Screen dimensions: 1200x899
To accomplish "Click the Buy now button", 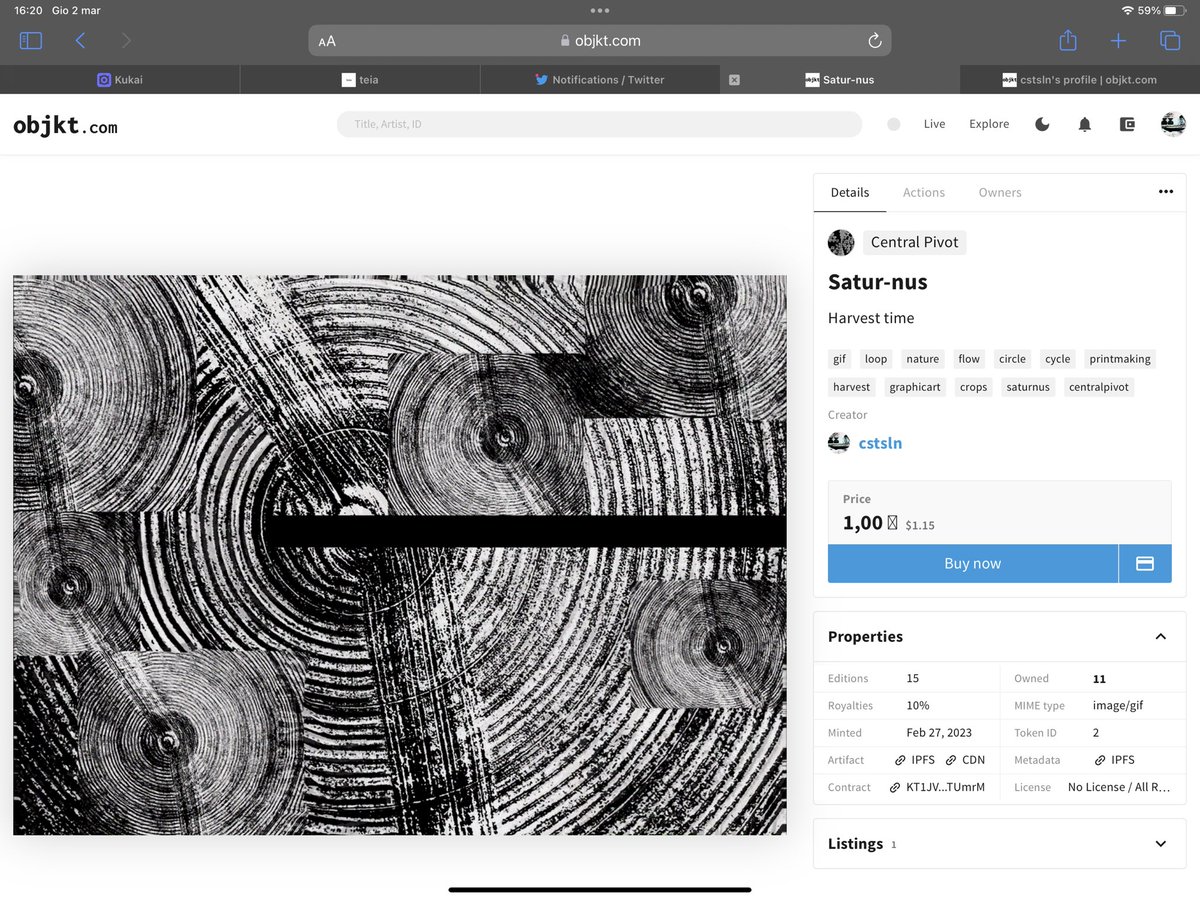I will tap(973, 563).
